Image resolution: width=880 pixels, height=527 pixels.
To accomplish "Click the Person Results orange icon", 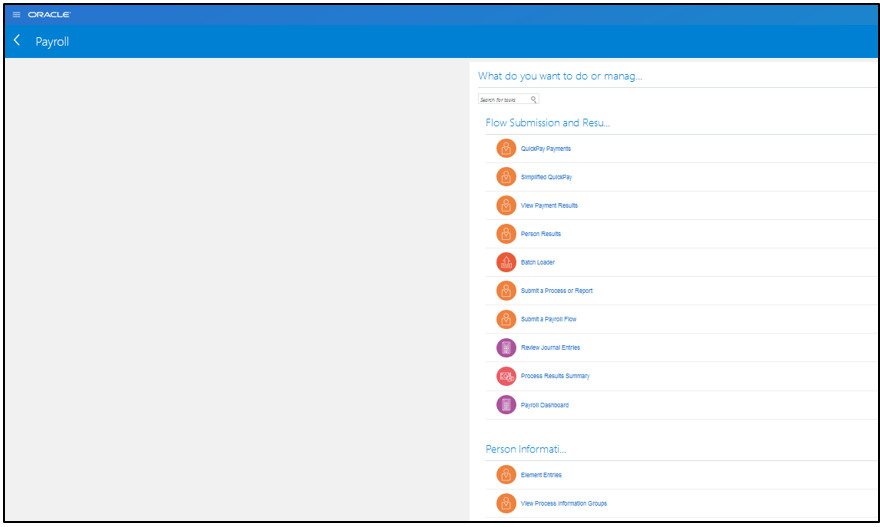I will pos(506,233).
